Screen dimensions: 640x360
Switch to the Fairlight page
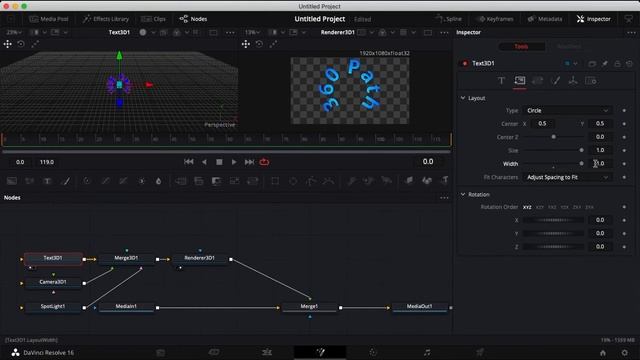(x=427, y=352)
